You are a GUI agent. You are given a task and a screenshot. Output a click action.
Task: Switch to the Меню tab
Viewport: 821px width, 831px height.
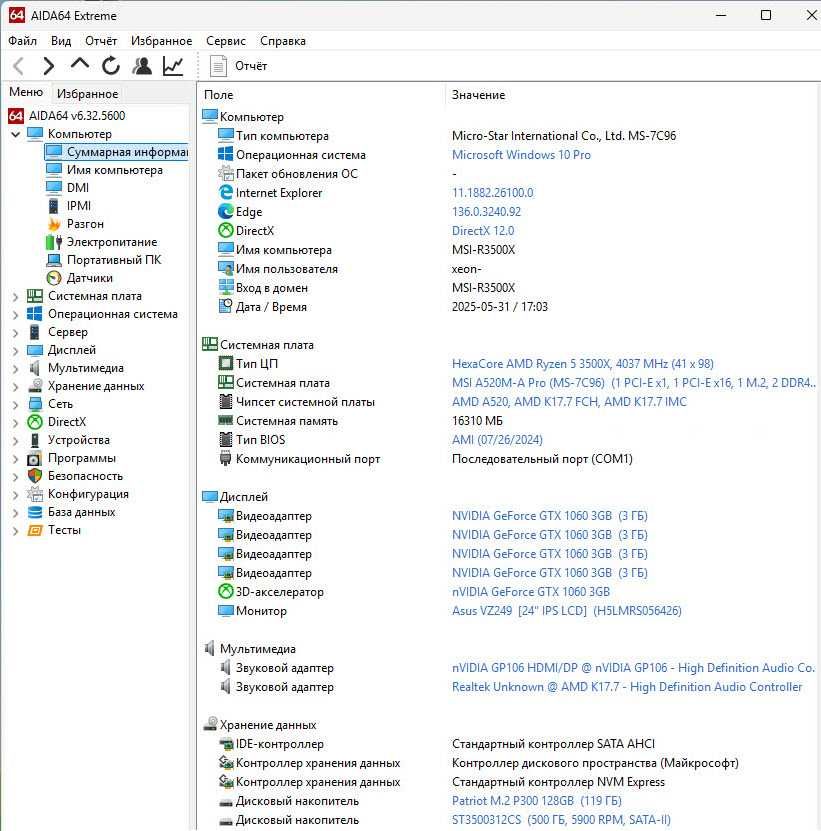point(25,92)
